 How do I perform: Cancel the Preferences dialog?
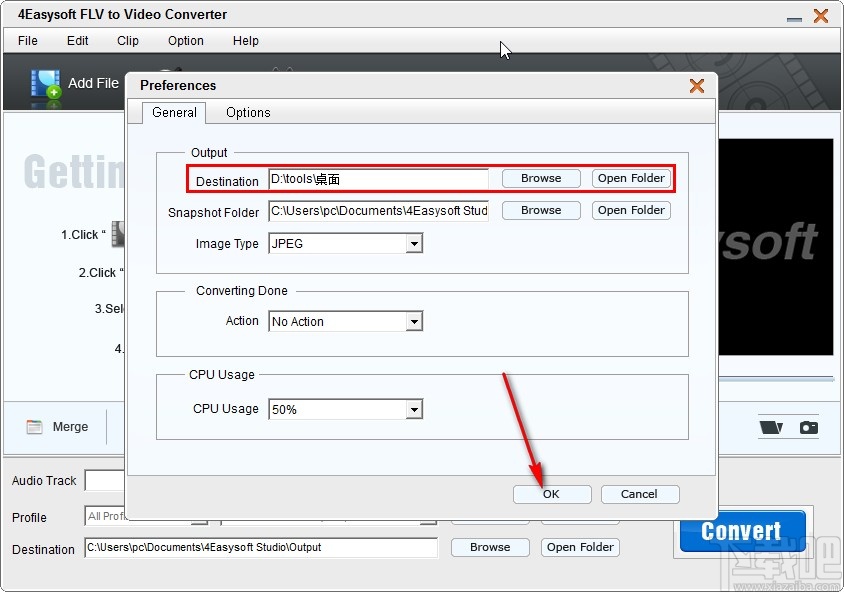coord(639,493)
